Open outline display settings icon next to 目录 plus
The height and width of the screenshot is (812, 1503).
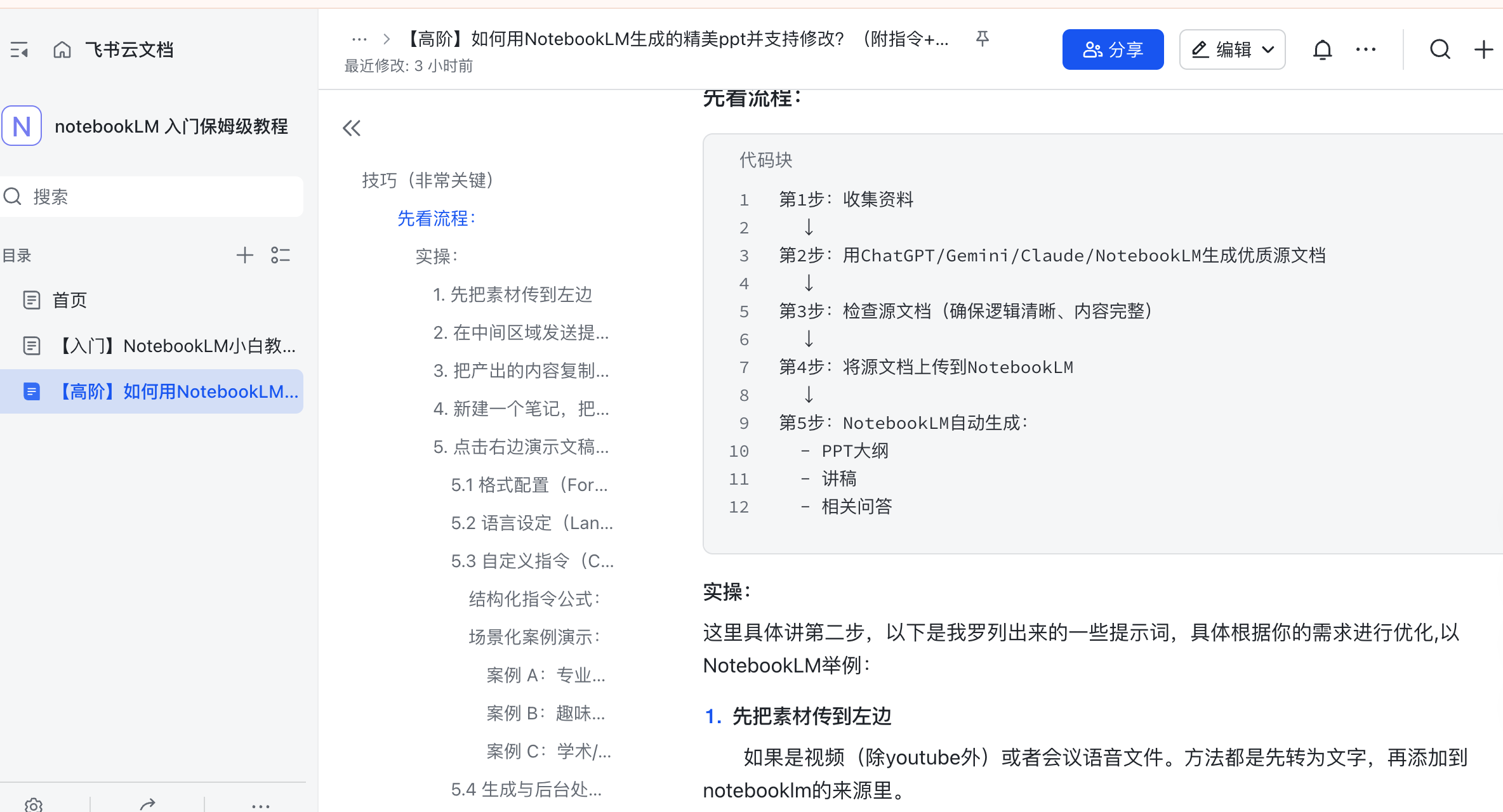[x=281, y=255]
